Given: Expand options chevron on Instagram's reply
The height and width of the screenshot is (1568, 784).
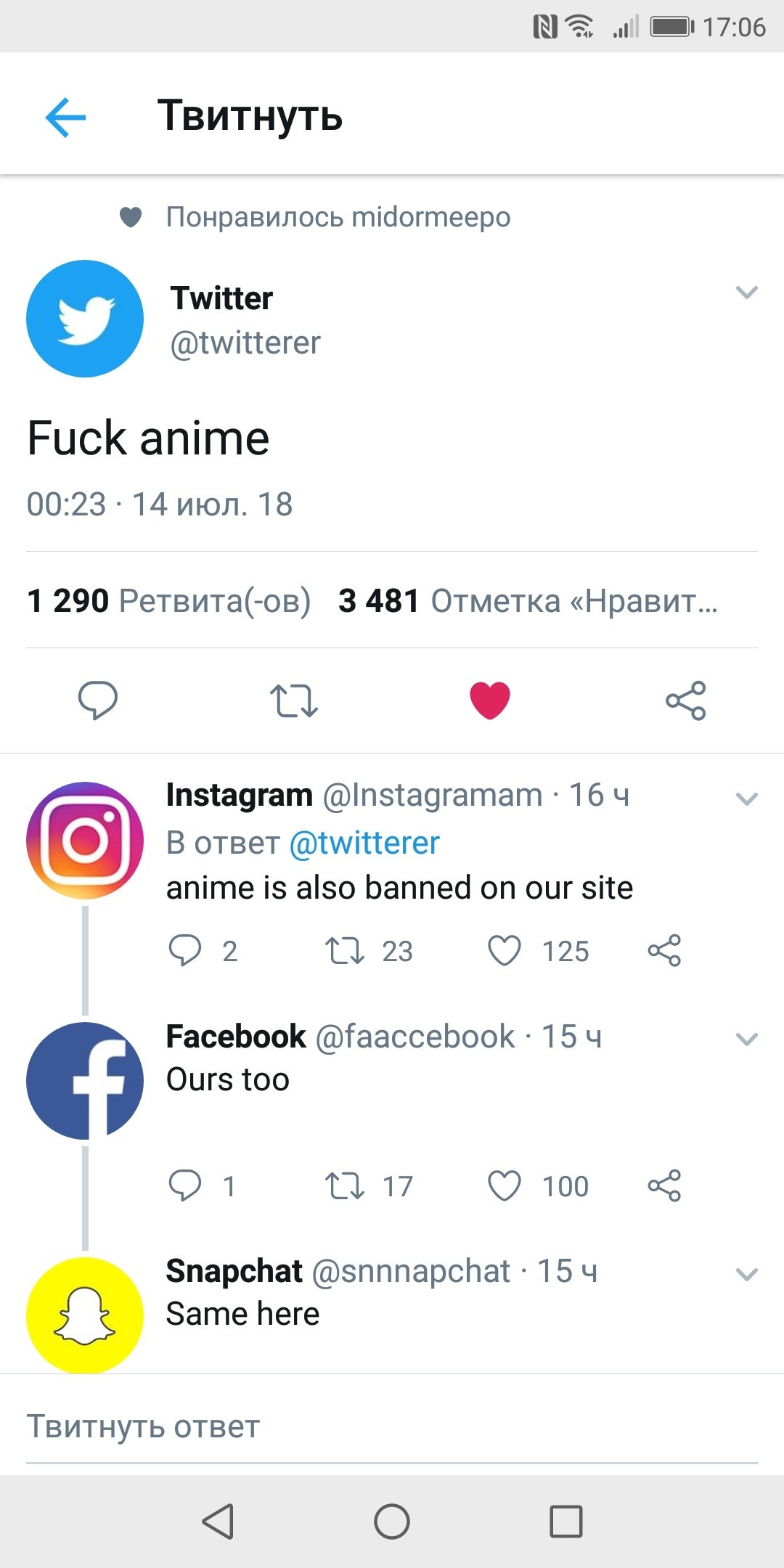Looking at the screenshot, I should click(746, 799).
